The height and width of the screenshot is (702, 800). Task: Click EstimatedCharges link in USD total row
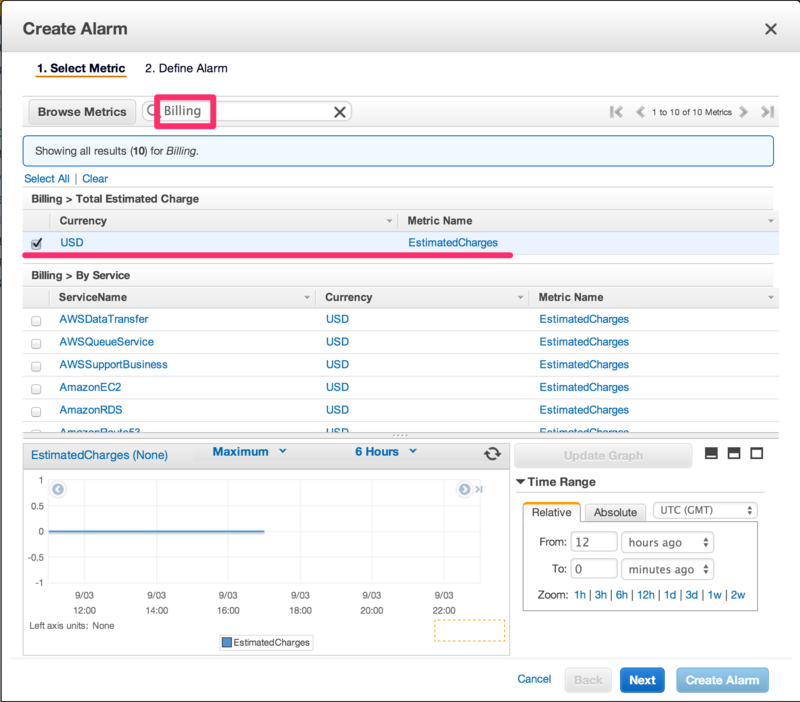pyautogui.click(x=453, y=243)
